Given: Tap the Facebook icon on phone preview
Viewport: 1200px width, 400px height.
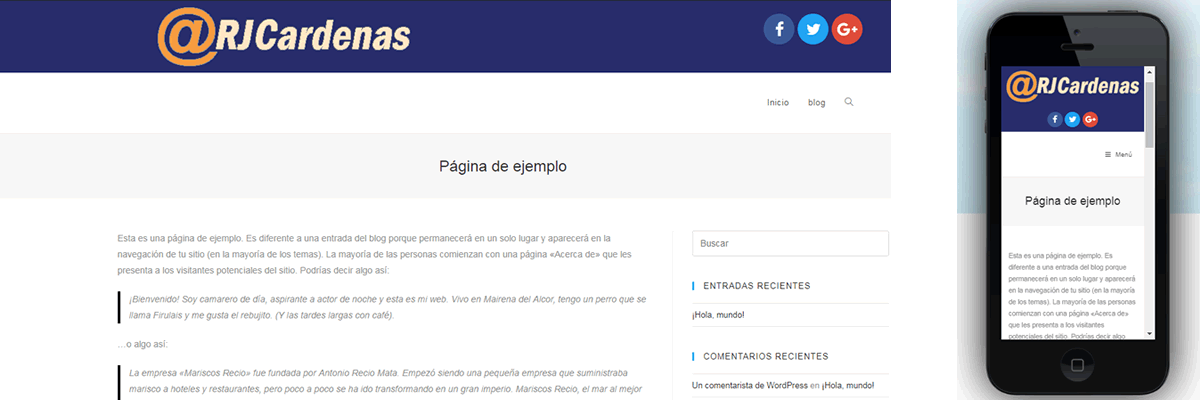Looking at the screenshot, I should click(1055, 120).
